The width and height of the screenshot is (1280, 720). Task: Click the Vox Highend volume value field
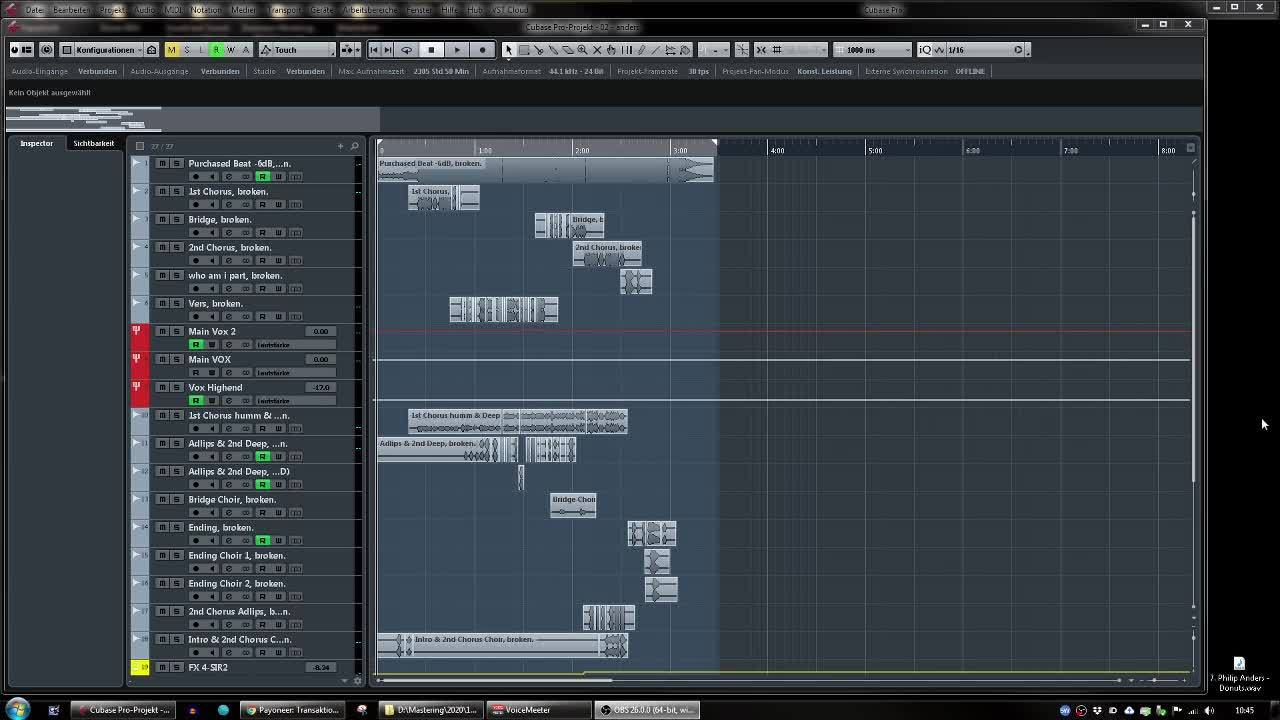pos(320,387)
